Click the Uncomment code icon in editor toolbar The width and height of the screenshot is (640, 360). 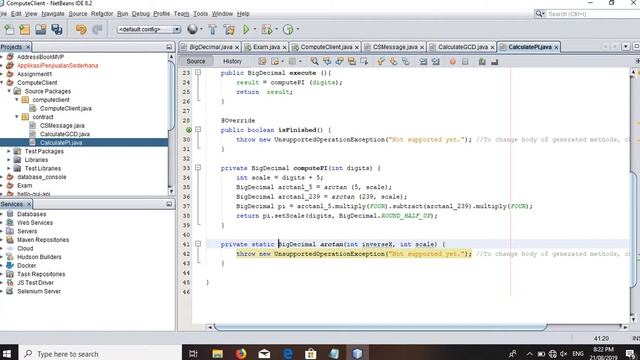pos(495,62)
